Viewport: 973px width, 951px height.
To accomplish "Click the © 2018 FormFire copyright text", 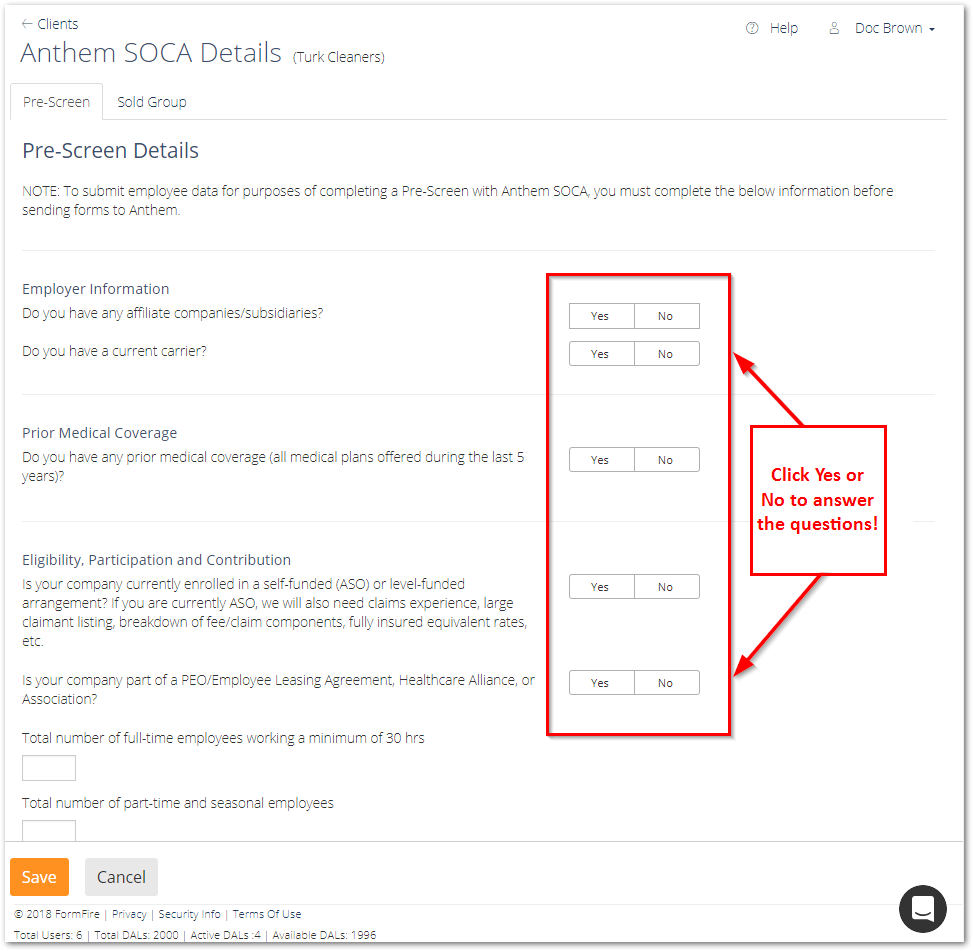I will (56, 914).
